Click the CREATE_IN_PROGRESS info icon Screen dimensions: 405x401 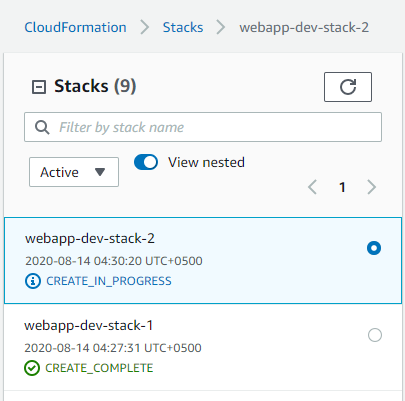click(33, 281)
